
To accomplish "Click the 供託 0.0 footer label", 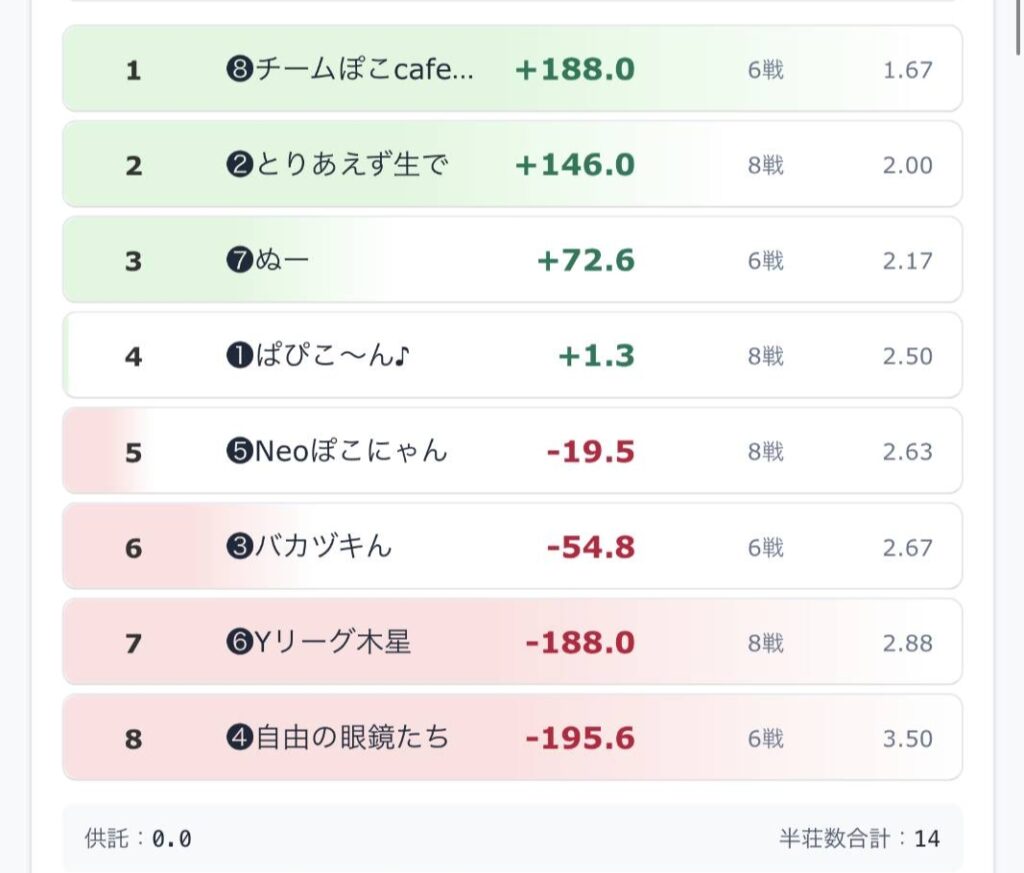I will pyautogui.click(x=139, y=838).
